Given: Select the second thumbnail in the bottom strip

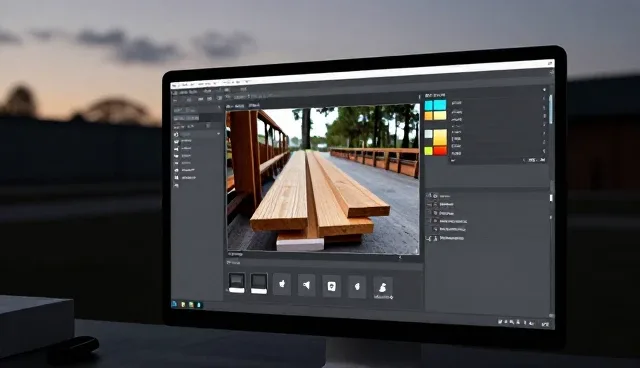Looking at the screenshot, I should point(259,283).
